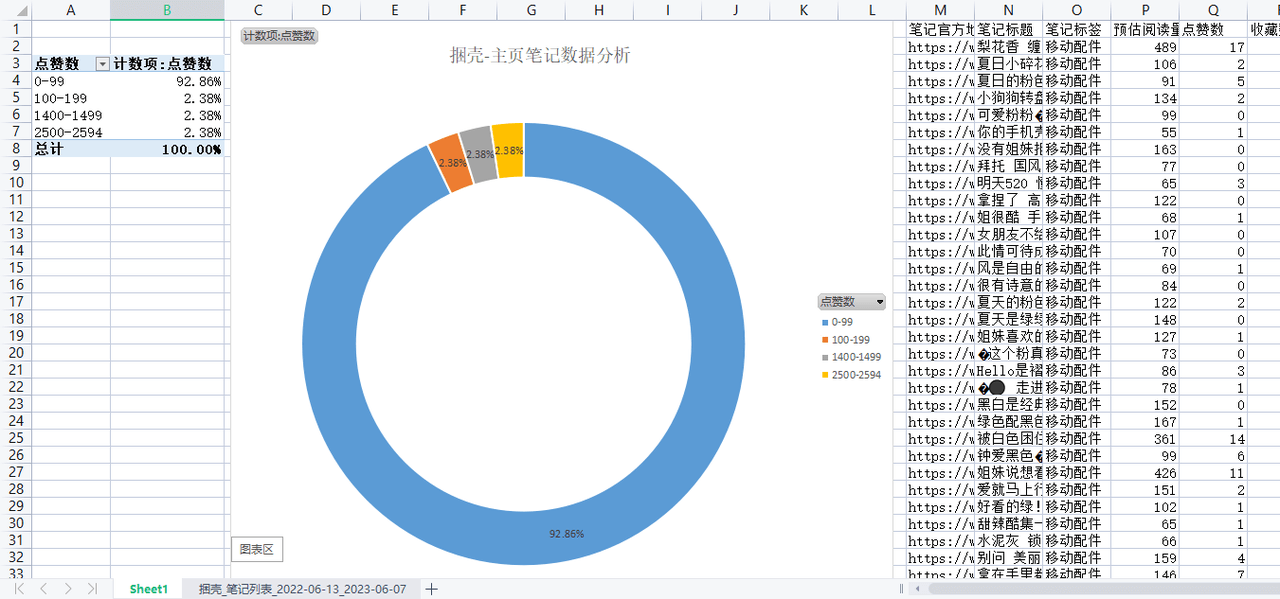Select the 移动配件 tag cell in row 2

click(x=1077, y=46)
